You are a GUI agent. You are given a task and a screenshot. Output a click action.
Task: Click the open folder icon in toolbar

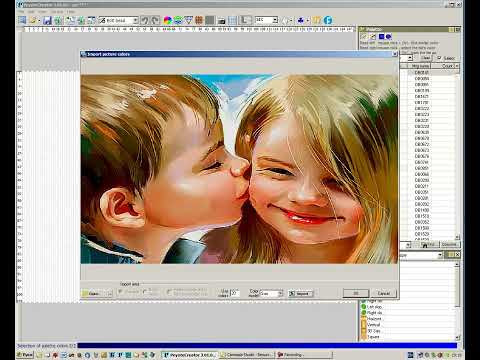(x=33, y=20)
